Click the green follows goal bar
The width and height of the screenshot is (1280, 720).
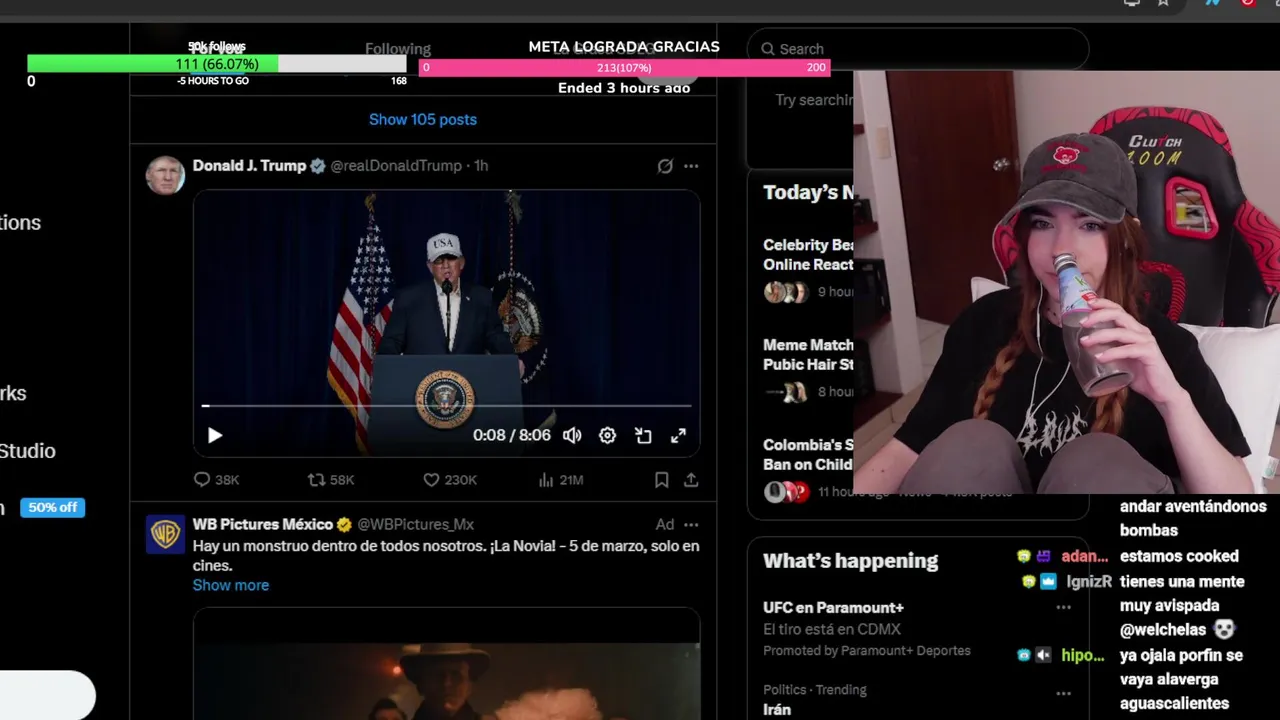(217, 64)
